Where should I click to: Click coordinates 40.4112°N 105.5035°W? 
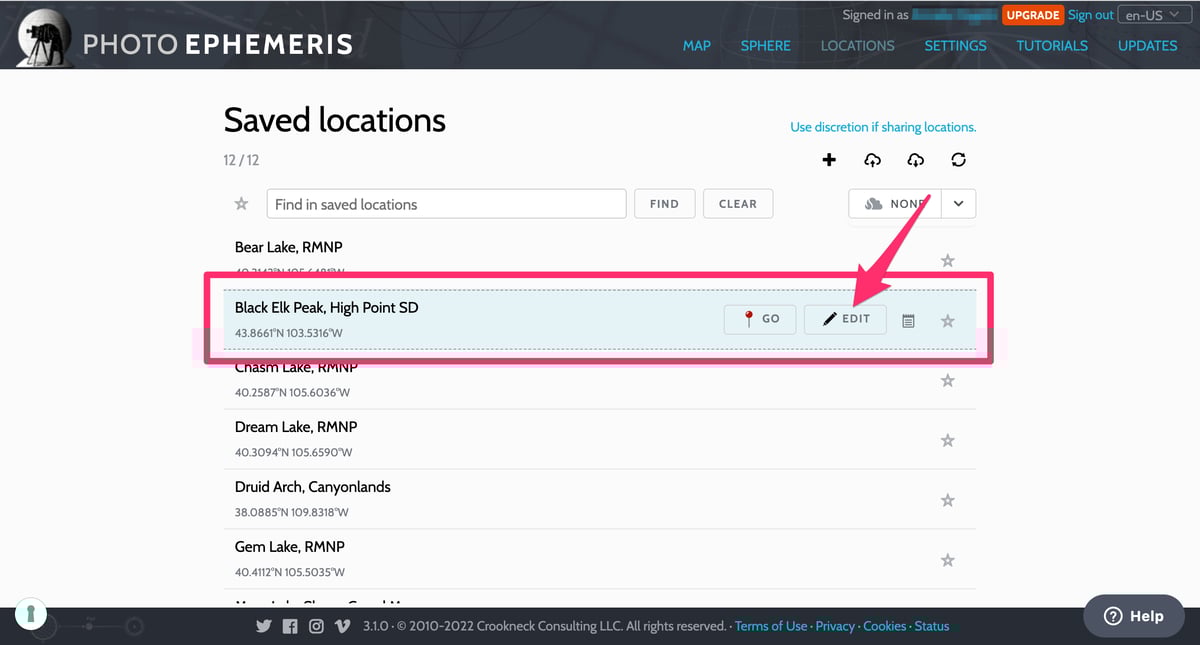(x=290, y=572)
